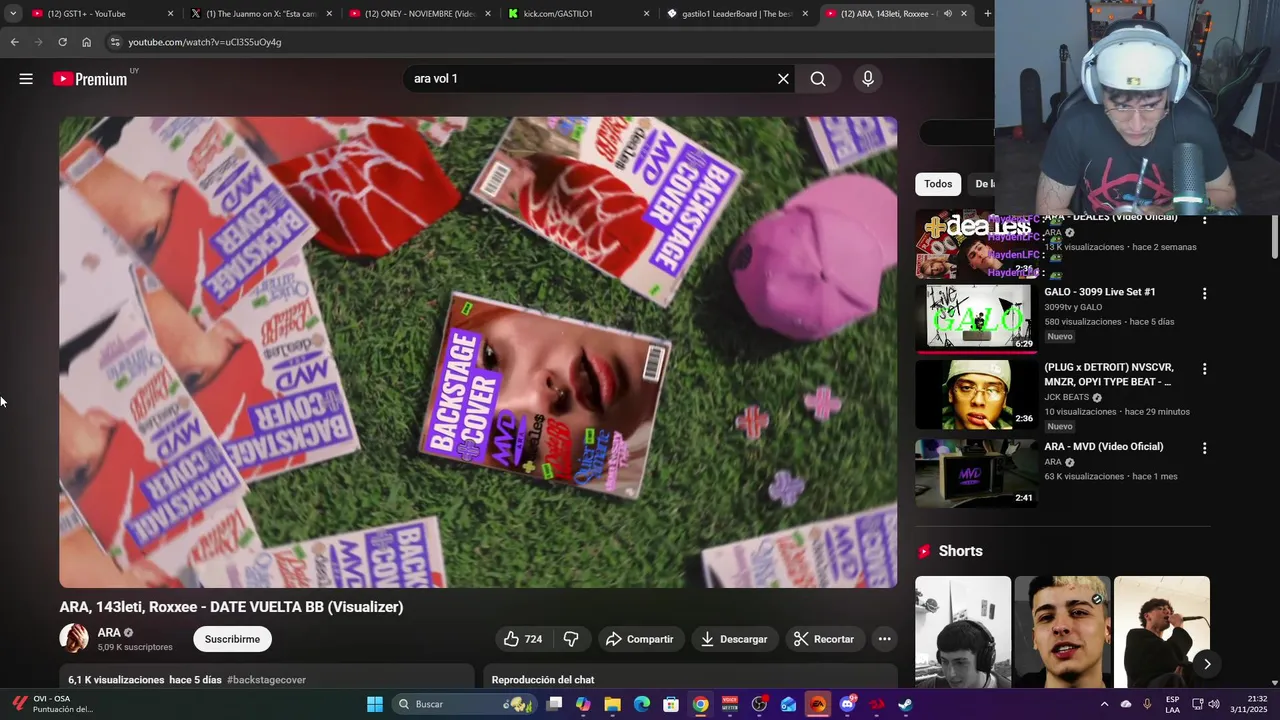Open the clock showing 21:32

coord(1249,704)
